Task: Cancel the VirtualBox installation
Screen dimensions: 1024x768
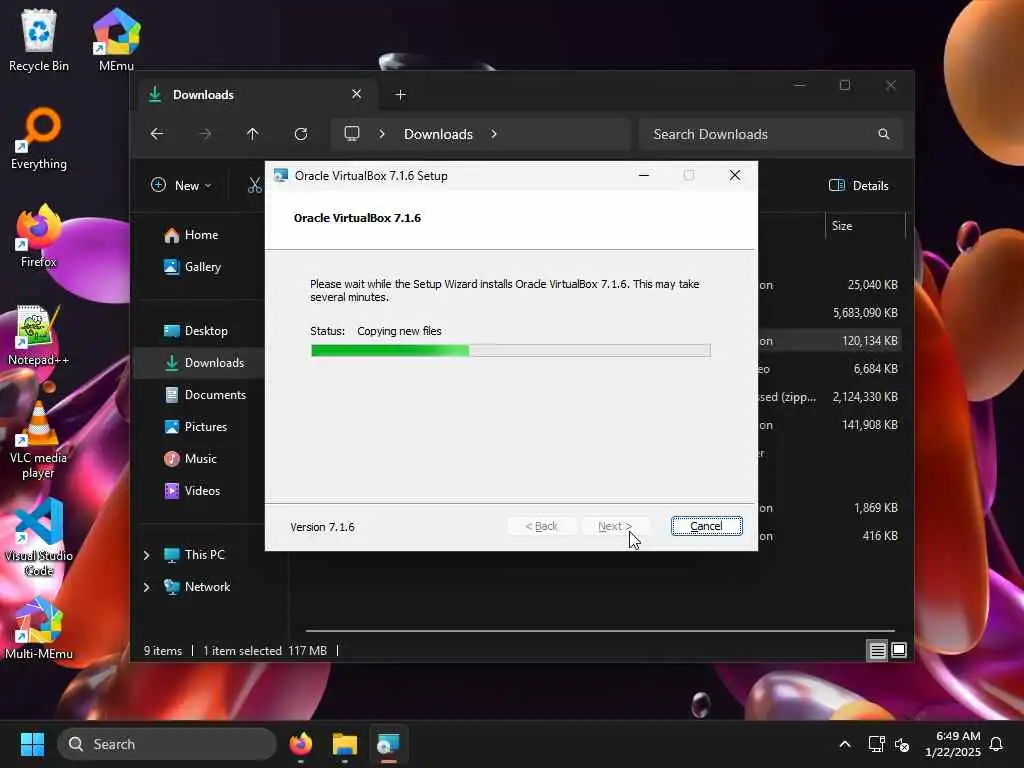Action: 707,526
